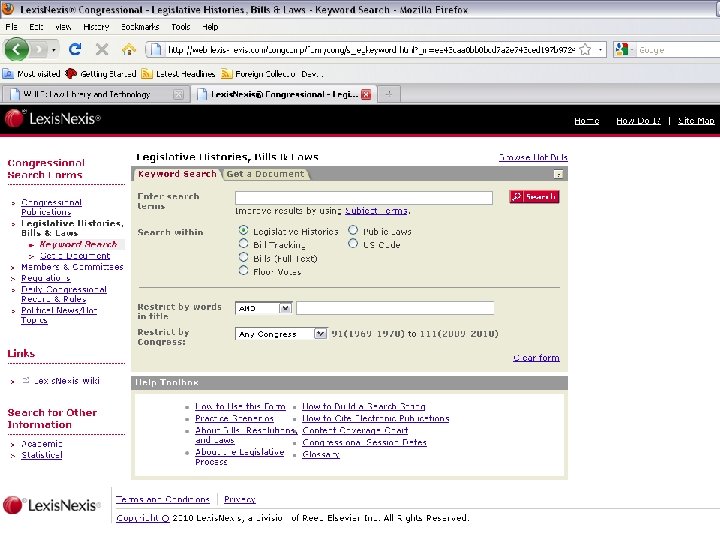Open the Bookmarks menu
The height and width of the screenshot is (540, 720).
[x=140, y=27]
